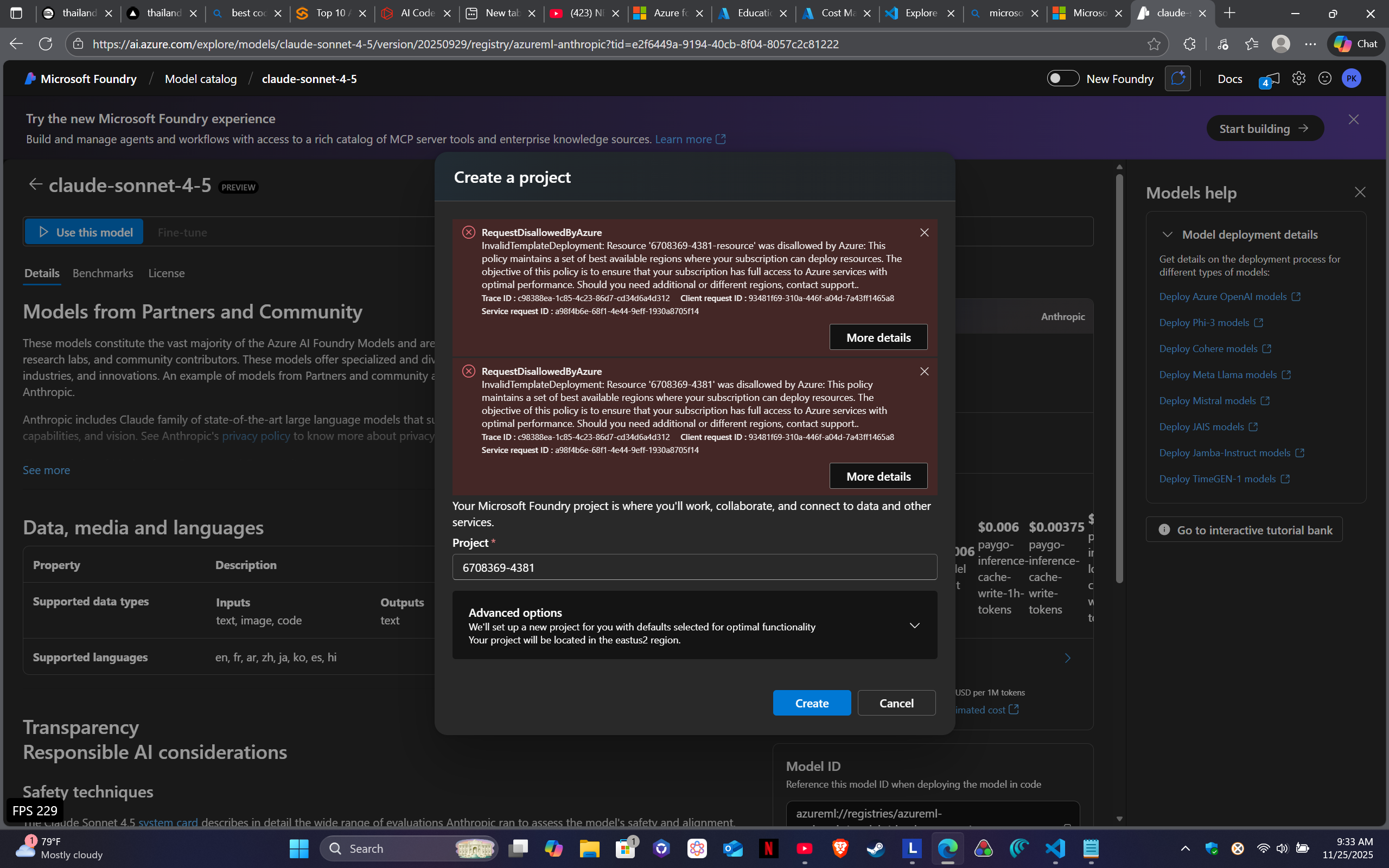The height and width of the screenshot is (868, 1389).
Task: Open the settings gear in Foundry header
Action: tap(1299, 78)
